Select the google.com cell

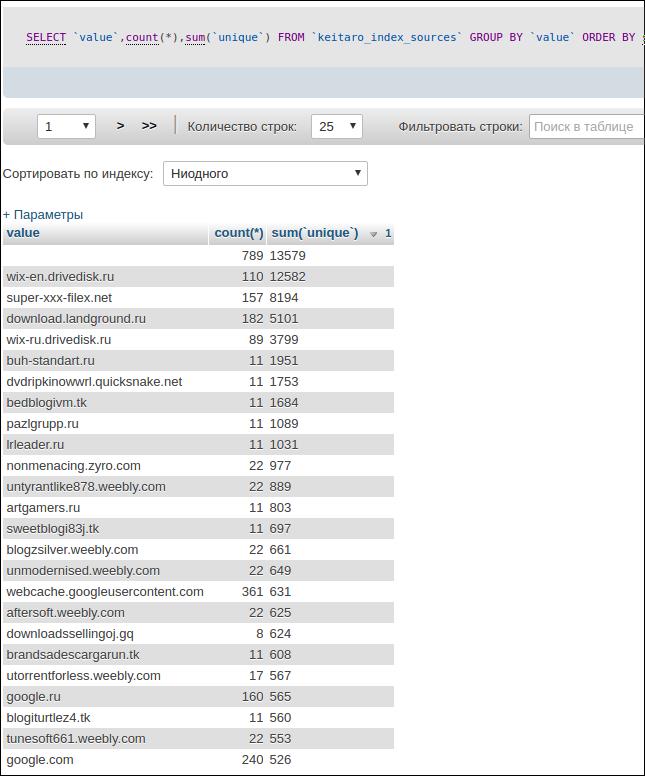pyautogui.click(x=105, y=760)
